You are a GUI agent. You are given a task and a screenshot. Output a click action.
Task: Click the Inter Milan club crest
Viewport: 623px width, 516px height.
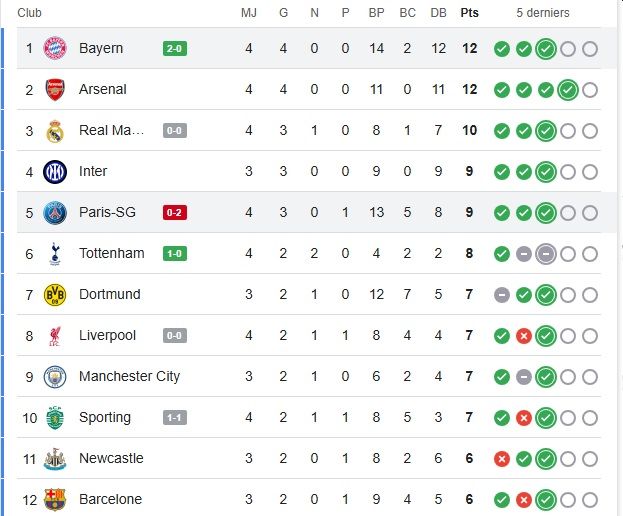(54, 171)
